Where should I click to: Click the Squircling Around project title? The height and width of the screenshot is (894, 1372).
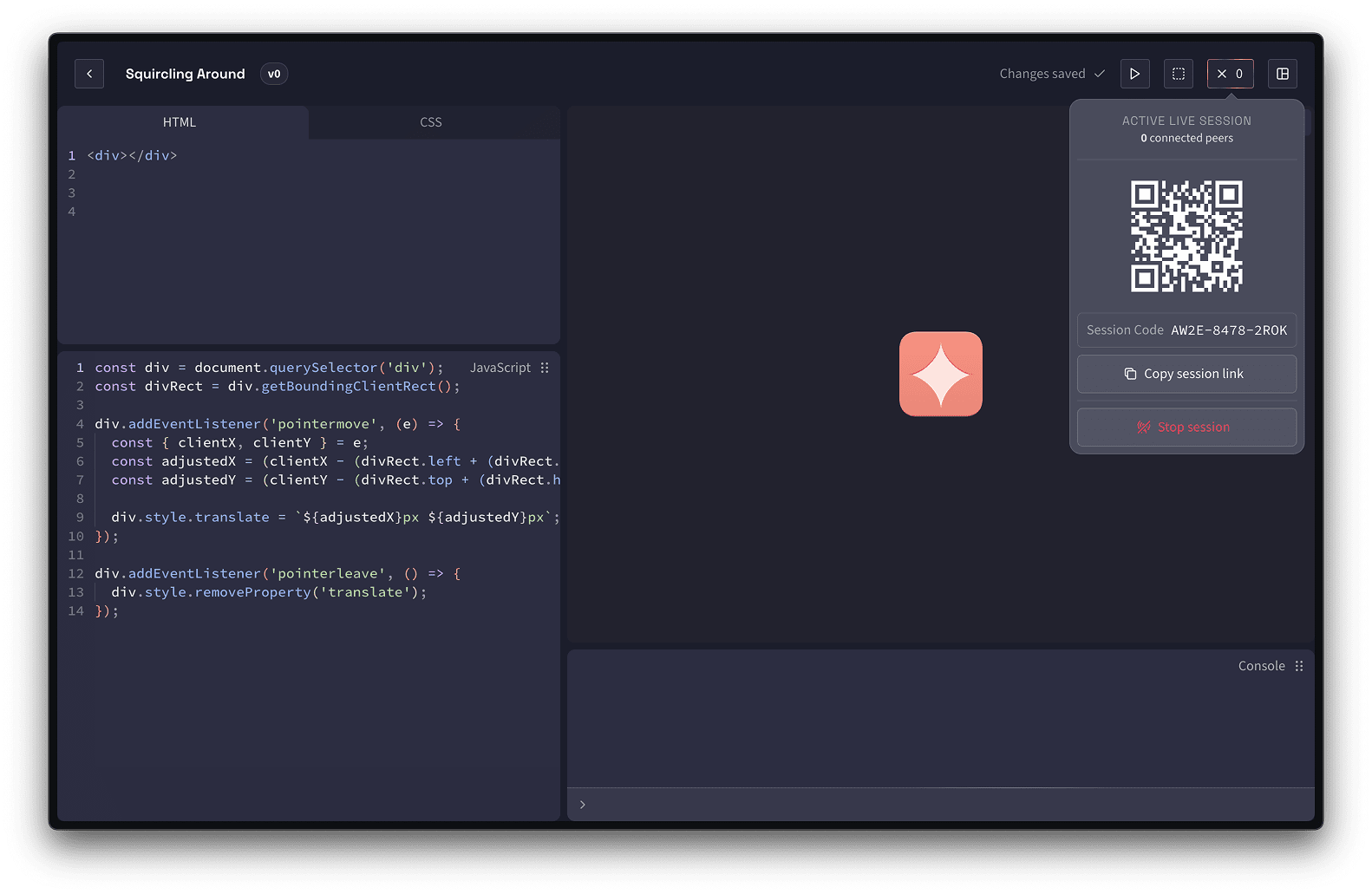pyautogui.click(x=185, y=74)
